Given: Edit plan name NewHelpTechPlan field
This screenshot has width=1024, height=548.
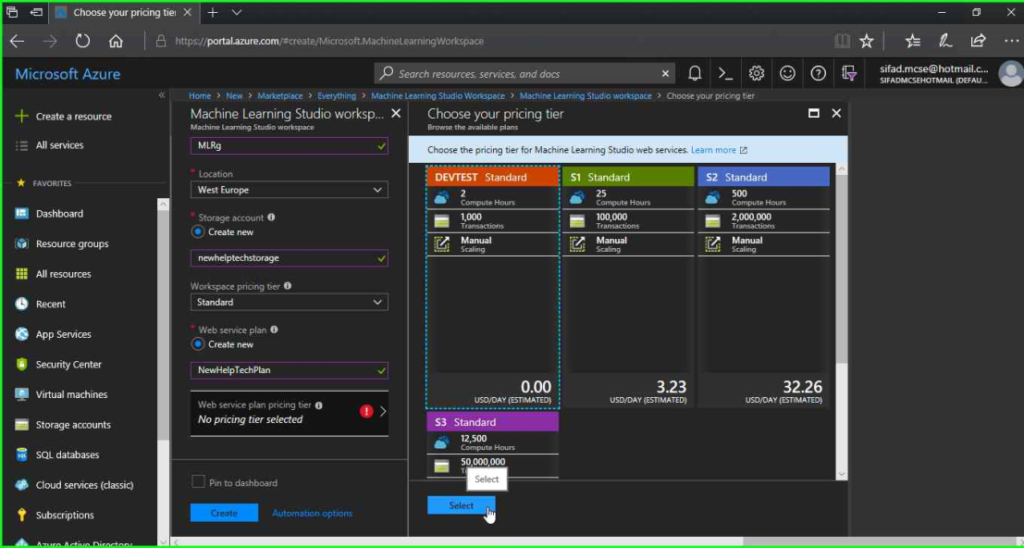Looking at the screenshot, I should [289, 370].
